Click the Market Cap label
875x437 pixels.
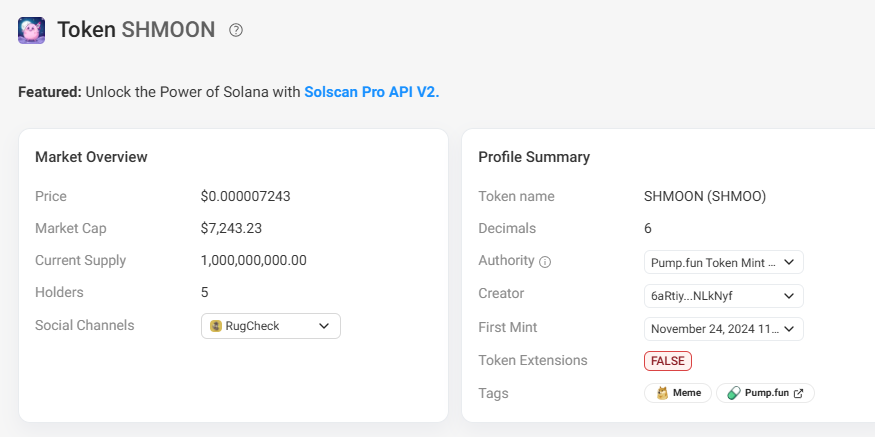coord(71,228)
